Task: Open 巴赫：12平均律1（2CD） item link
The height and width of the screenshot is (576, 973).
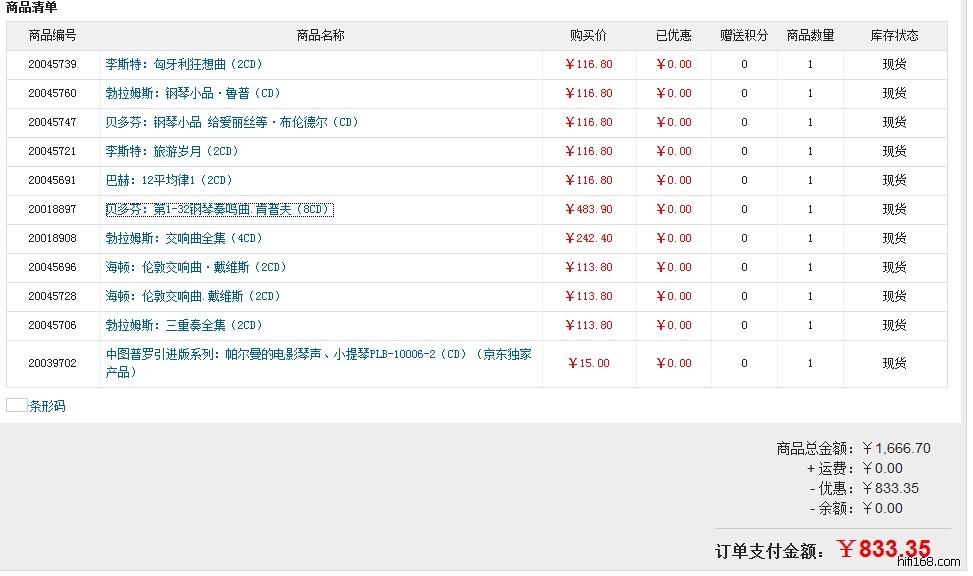Action: [x=169, y=180]
